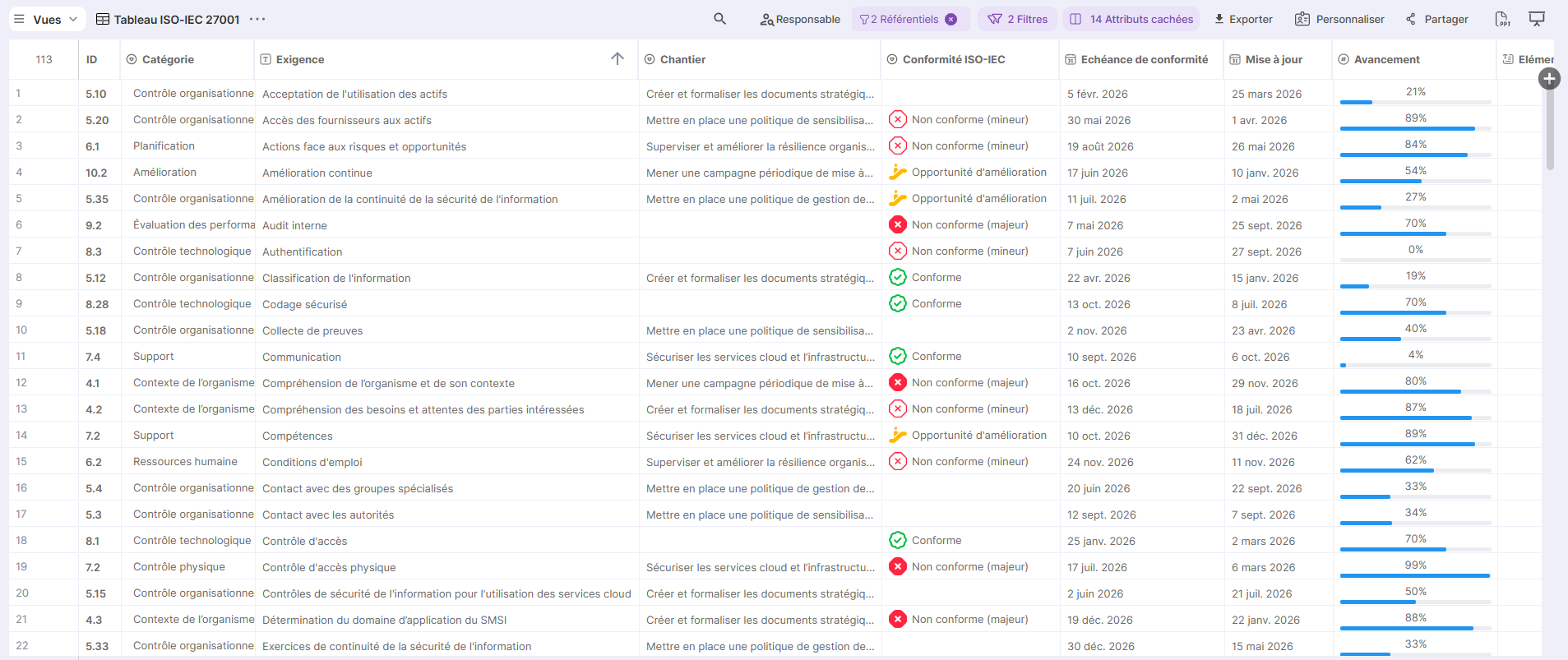Open the Audit interne requirement row
1568x660 pixels.
294,225
